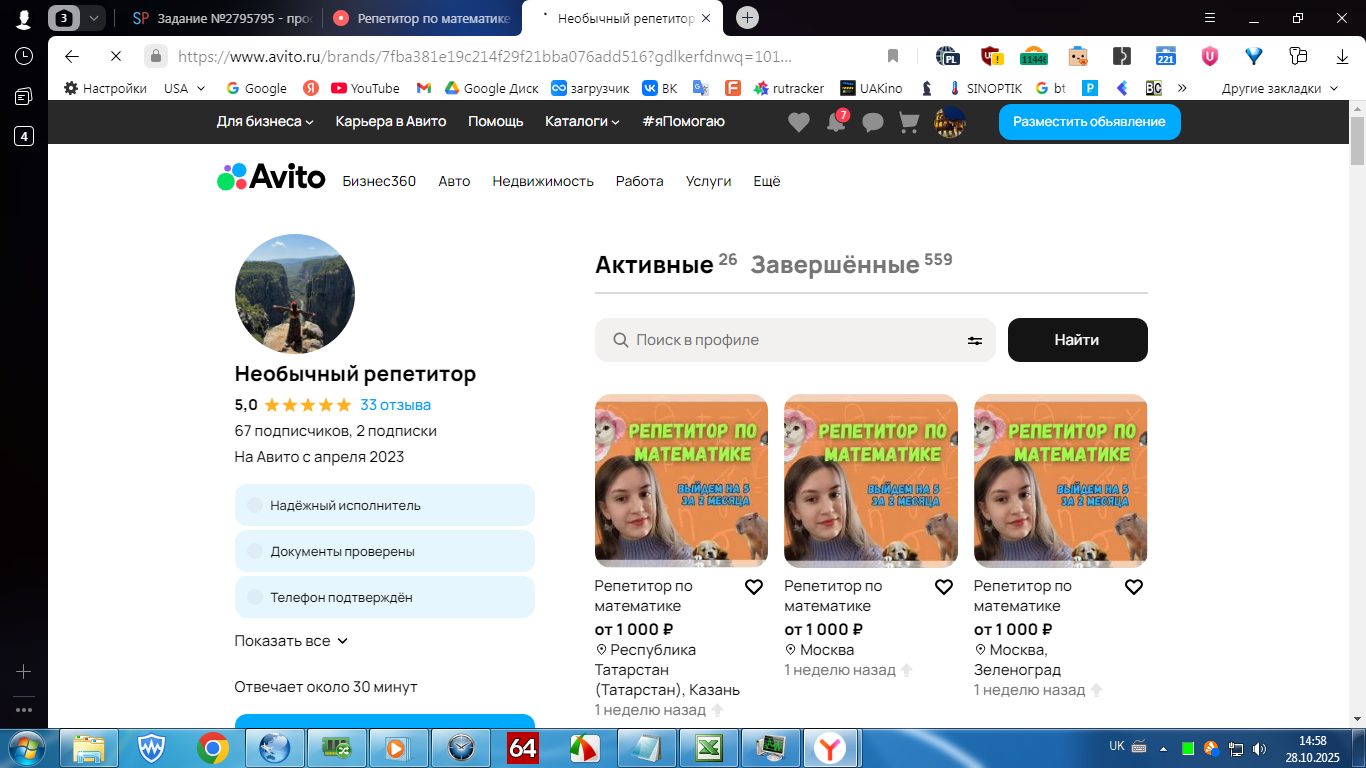Image resolution: width=1366 pixels, height=768 pixels.
Task: Open the rutracker bookmark
Action: tap(789, 88)
